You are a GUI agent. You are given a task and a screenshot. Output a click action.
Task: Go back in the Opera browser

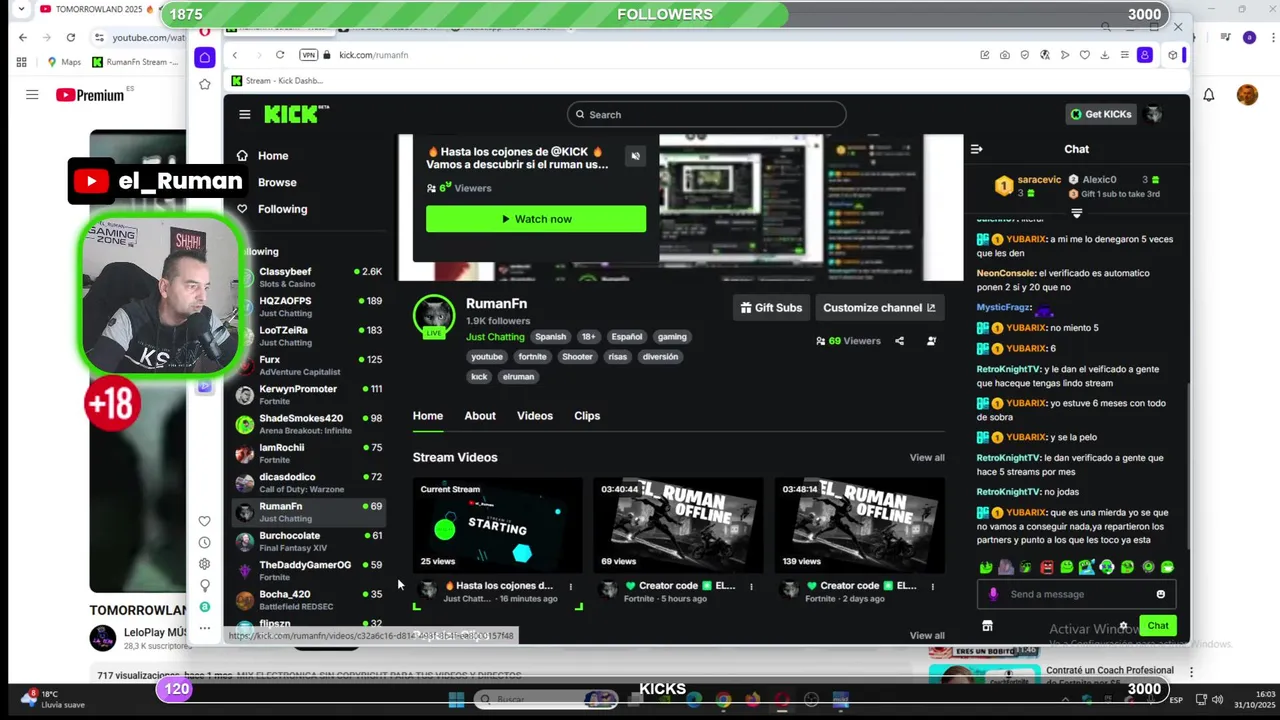point(234,55)
